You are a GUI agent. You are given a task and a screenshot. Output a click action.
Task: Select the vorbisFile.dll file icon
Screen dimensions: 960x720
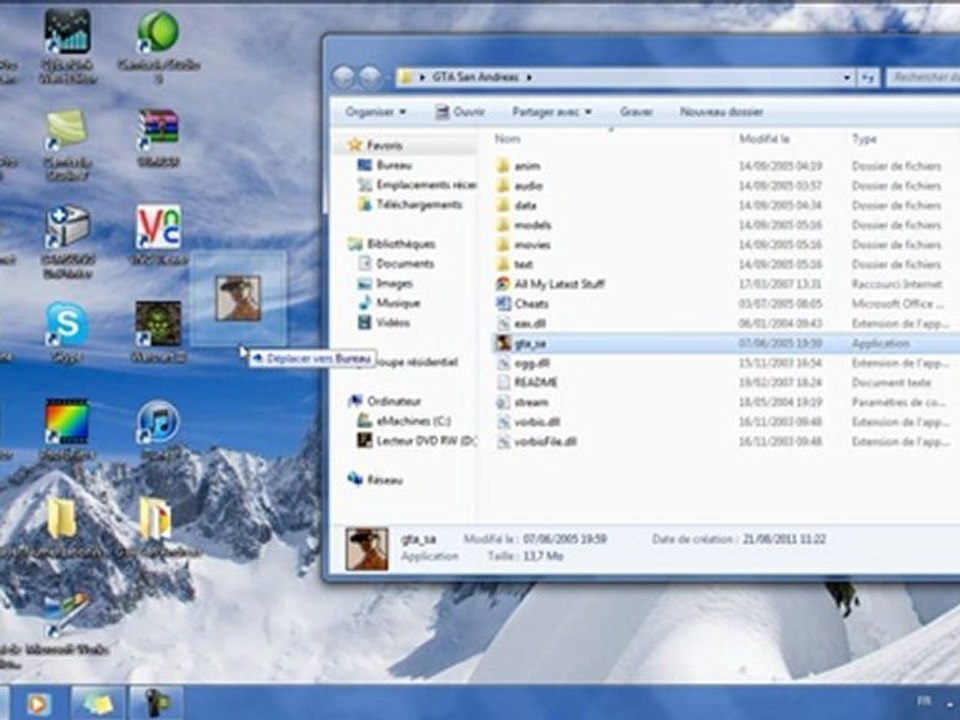pos(503,441)
